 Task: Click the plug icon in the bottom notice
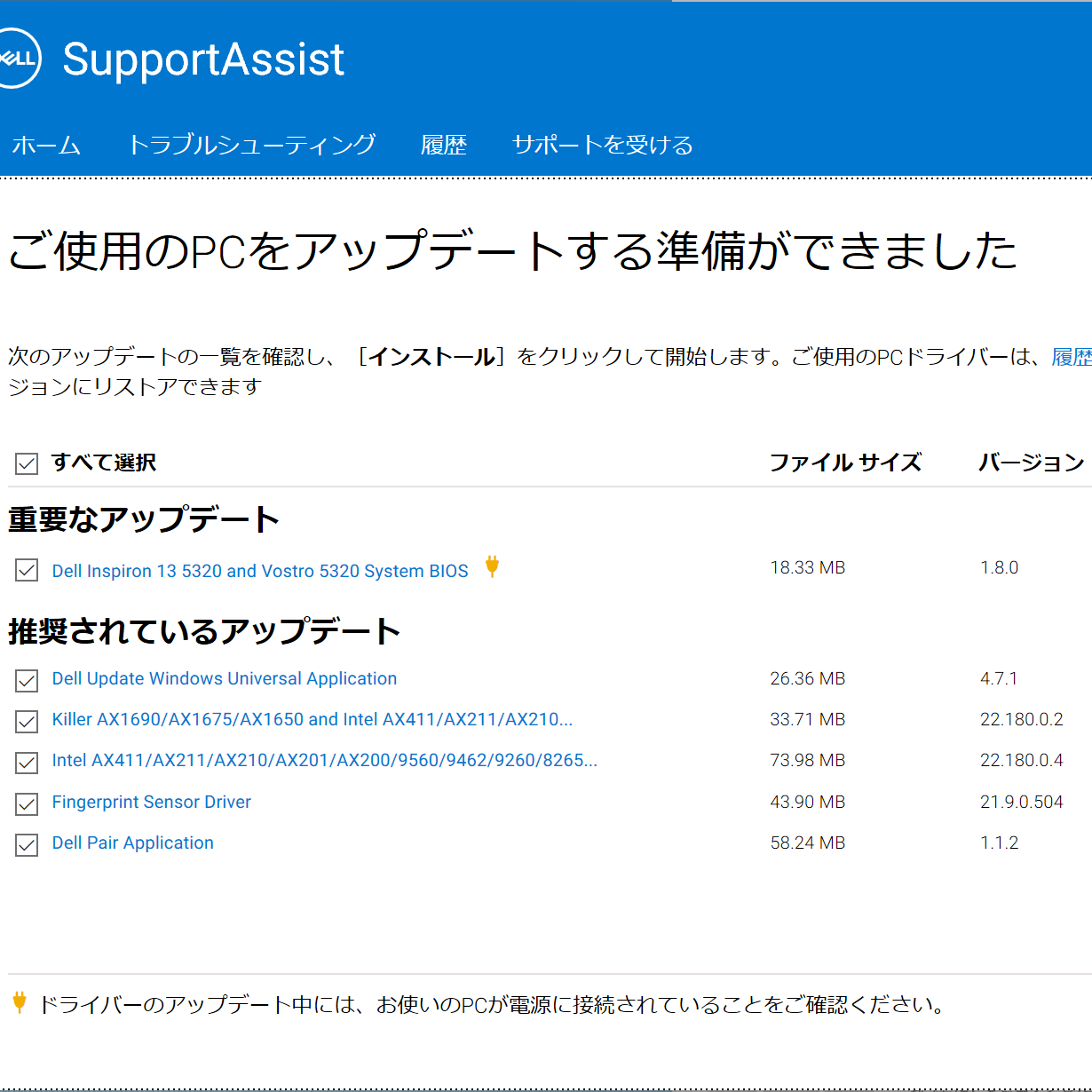[20, 1003]
